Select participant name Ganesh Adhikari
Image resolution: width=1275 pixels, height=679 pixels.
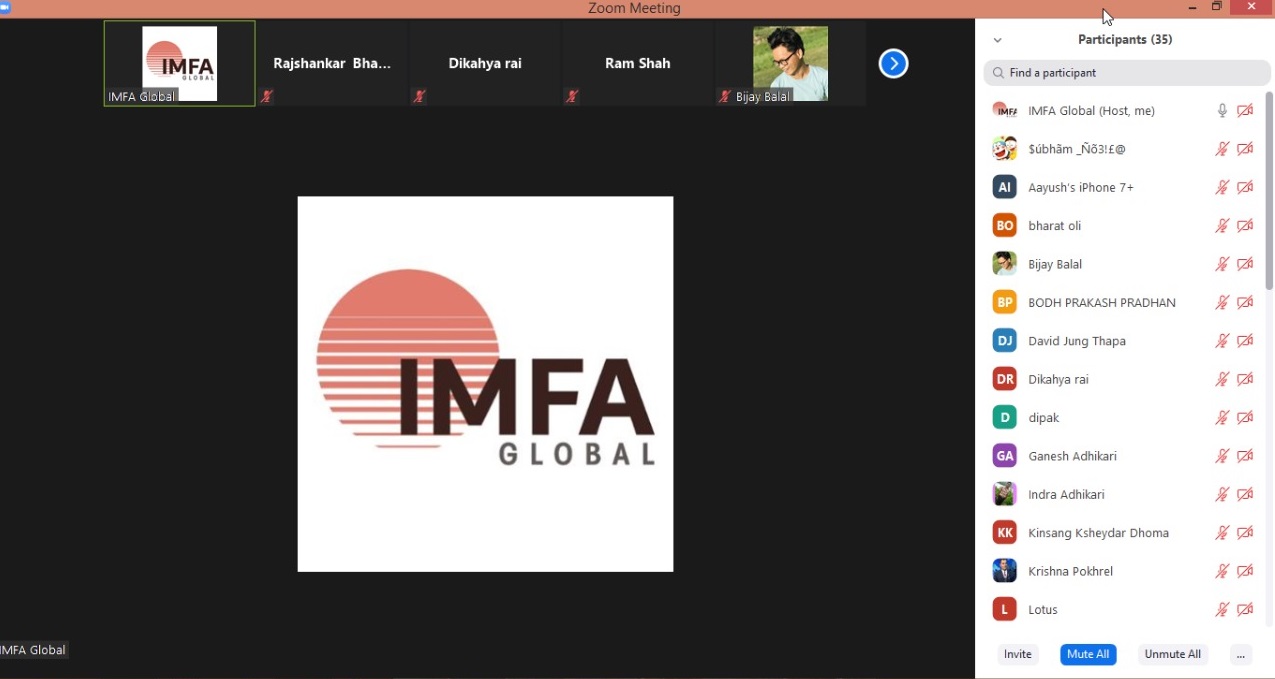tap(1072, 456)
